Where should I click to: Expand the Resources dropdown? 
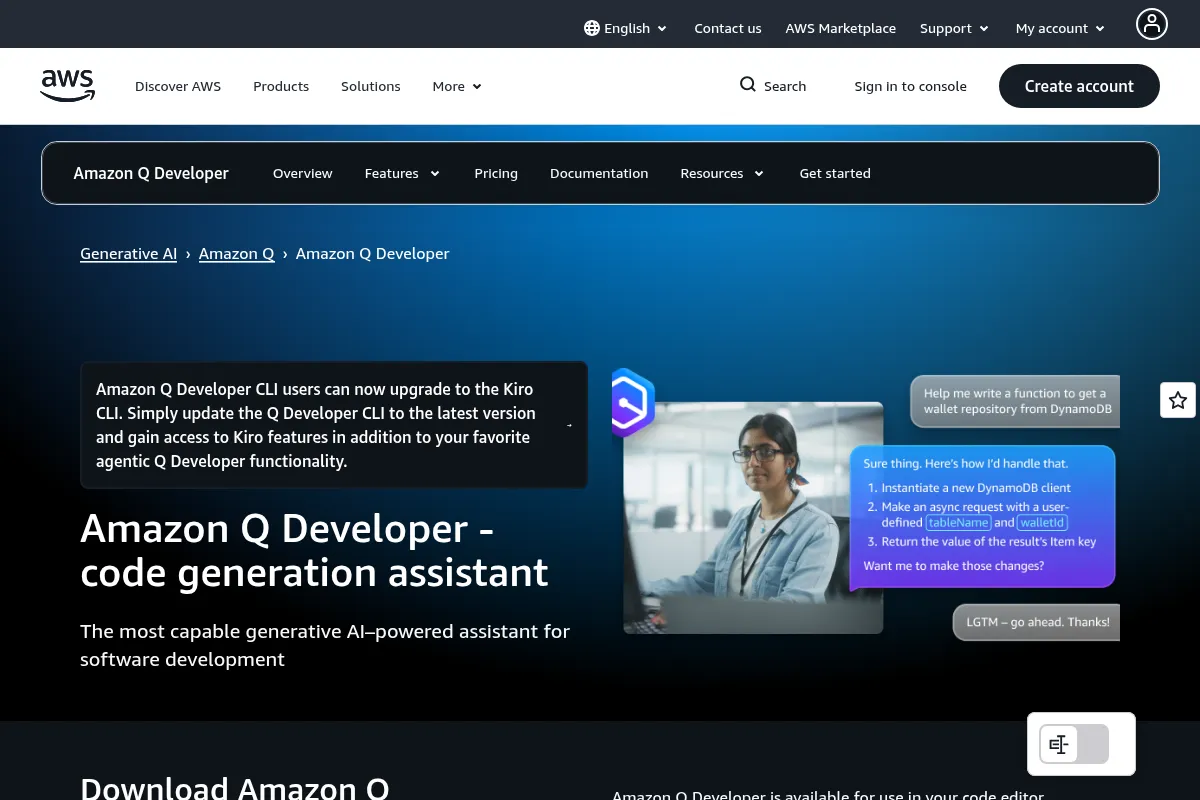[x=722, y=173]
